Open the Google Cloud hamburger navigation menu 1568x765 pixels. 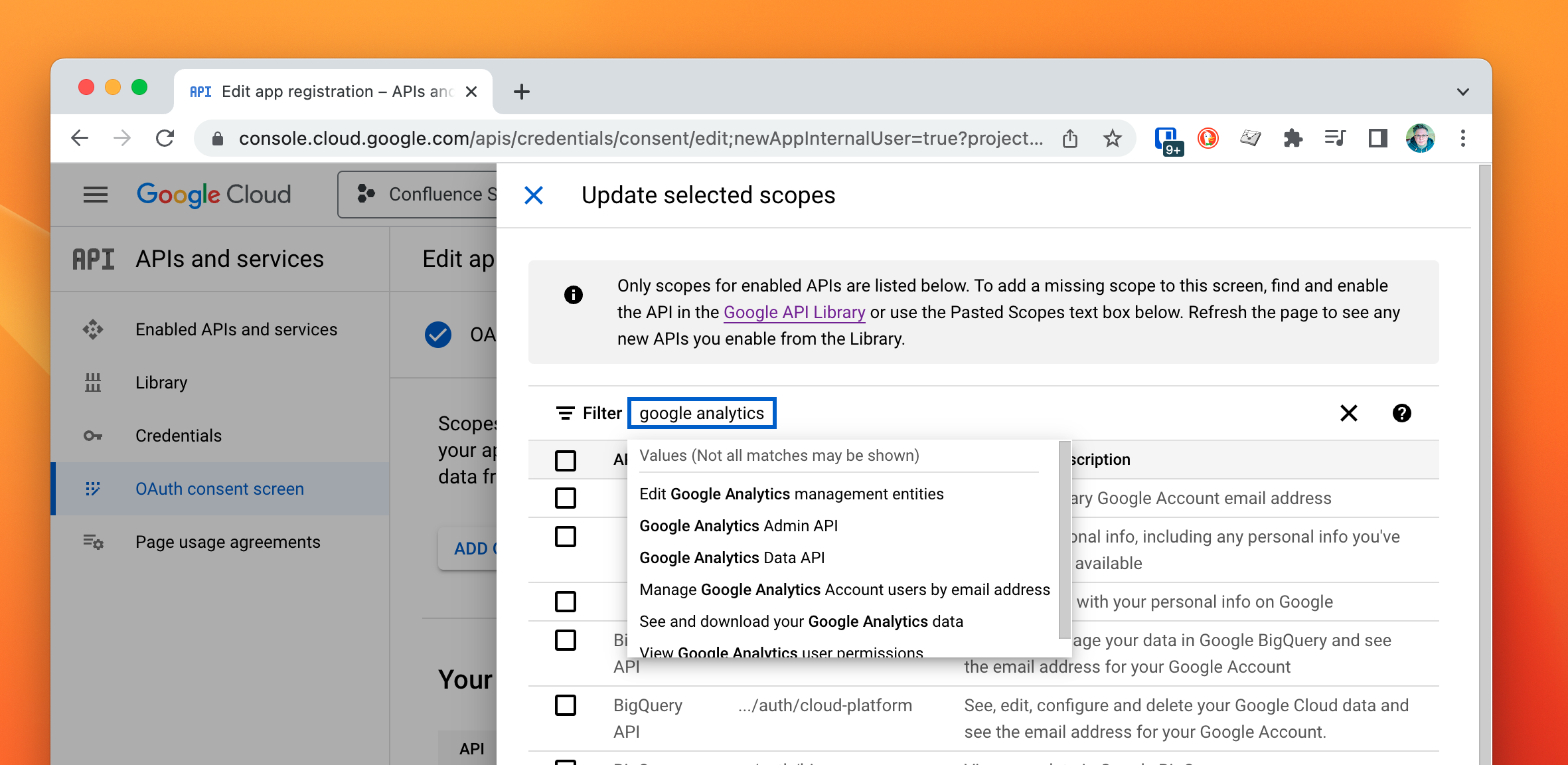click(x=95, y=195)
